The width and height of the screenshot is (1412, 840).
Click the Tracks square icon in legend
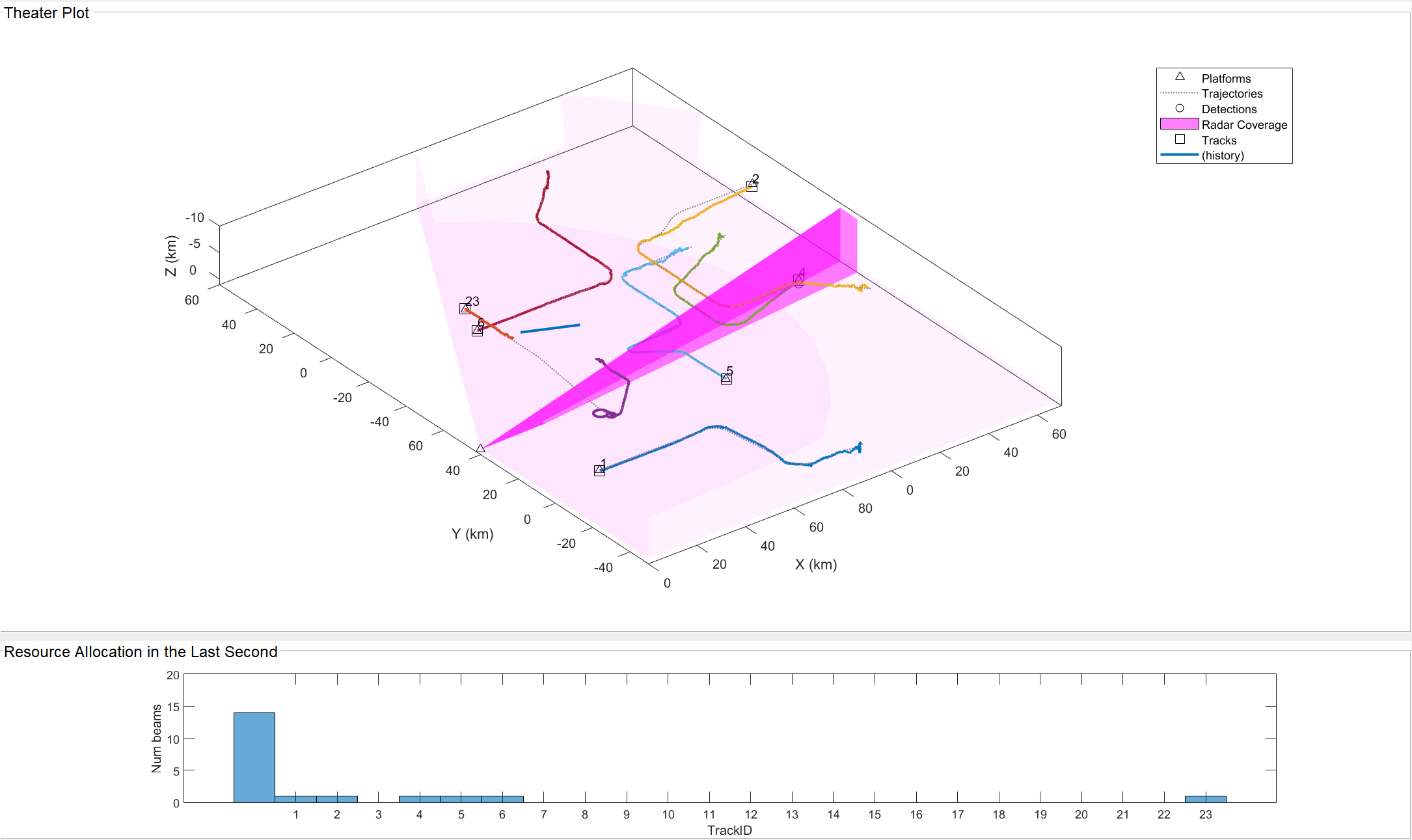click(1179, 139)
